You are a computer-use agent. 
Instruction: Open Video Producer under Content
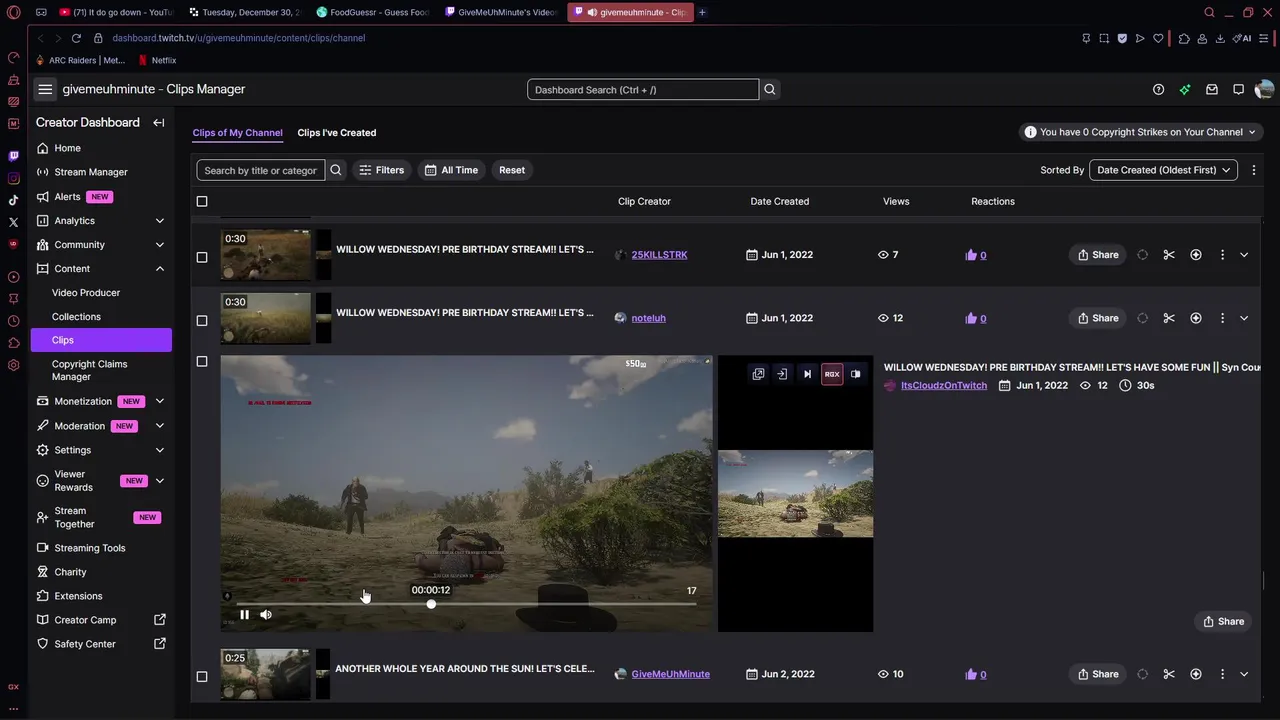(86, 292)
